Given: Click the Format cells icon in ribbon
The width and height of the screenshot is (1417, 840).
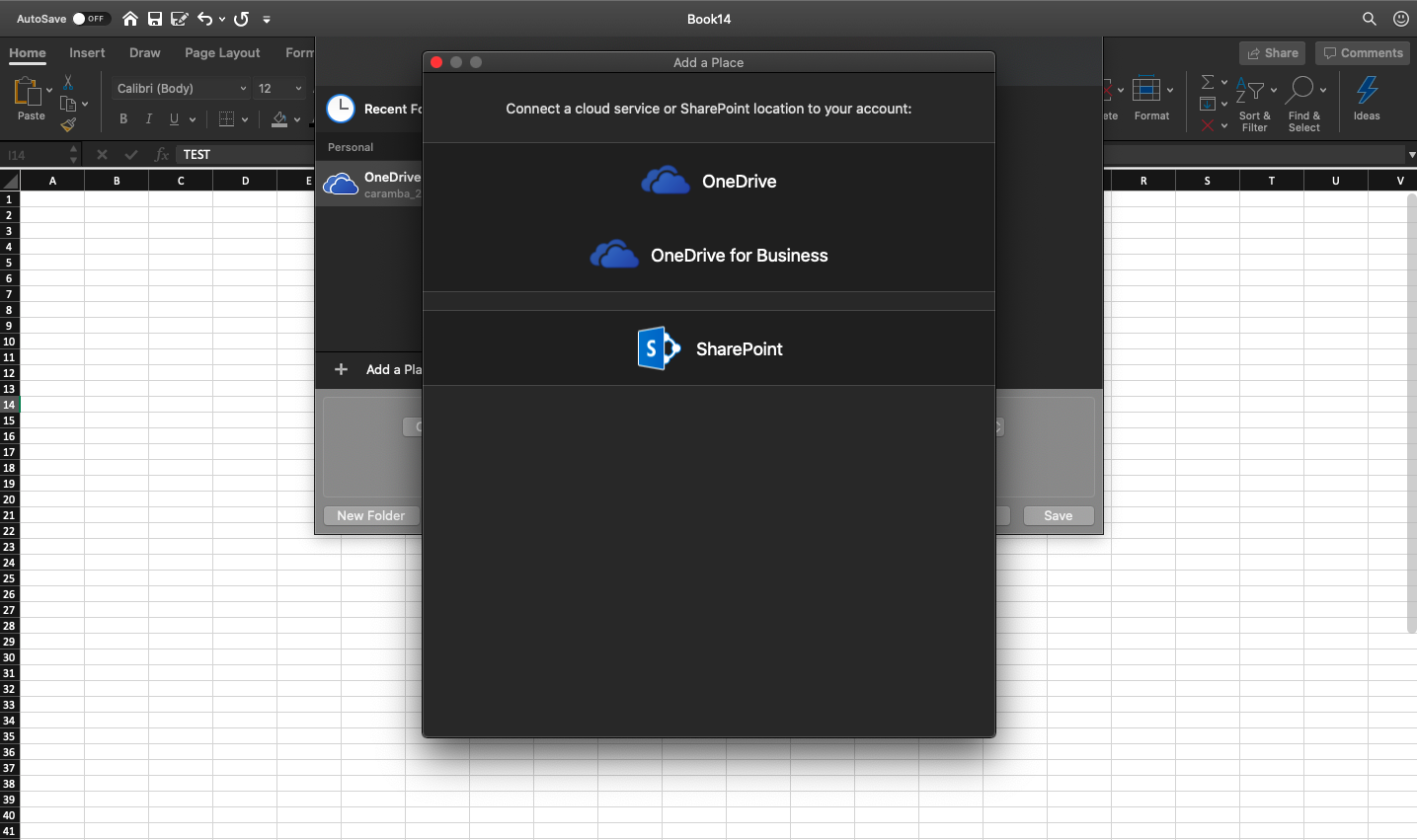Looking at the screenshot, I should pyautogui.click(x=1146, y=89).
